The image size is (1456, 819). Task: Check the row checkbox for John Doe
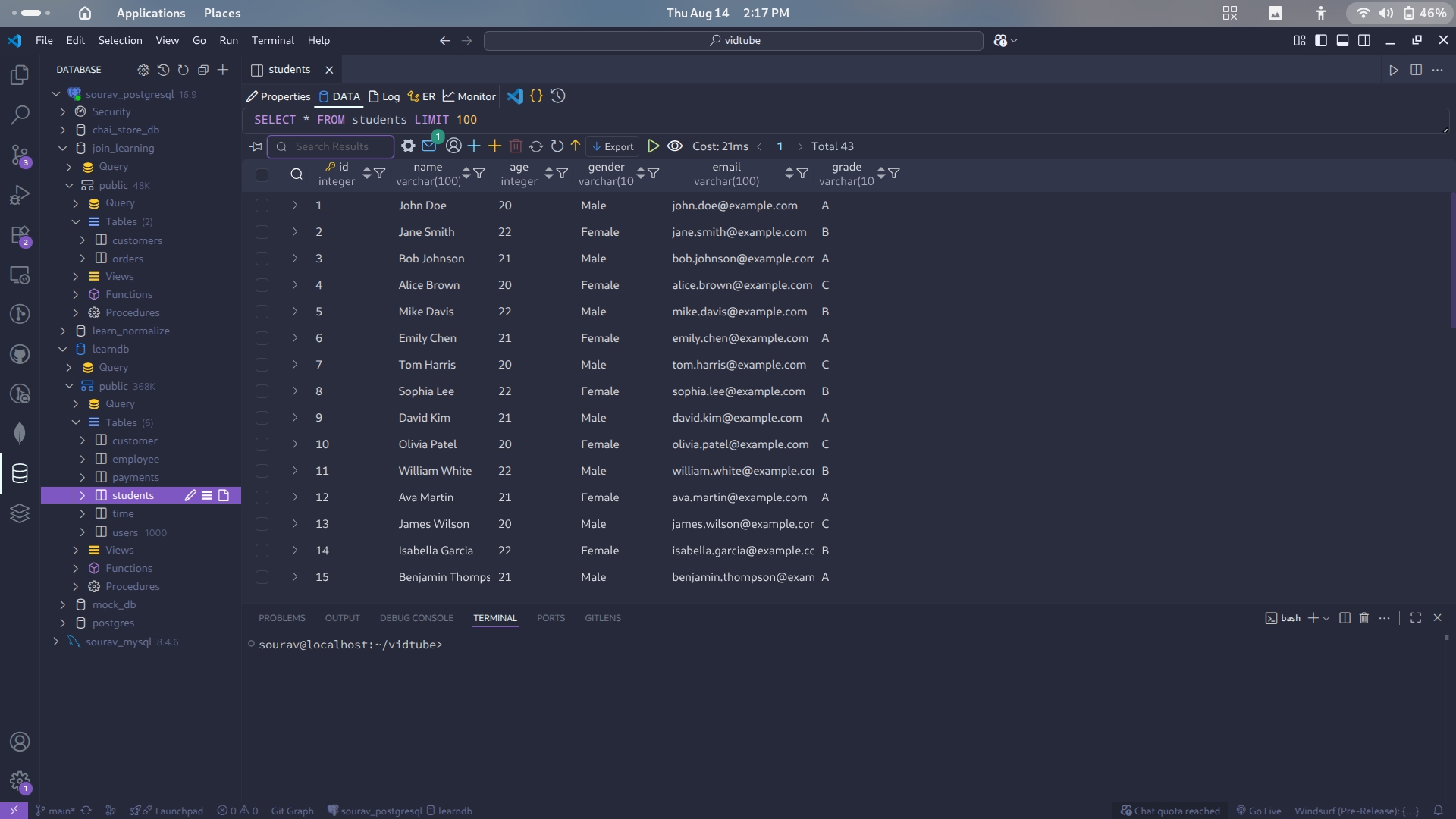(x=262, y=206)
